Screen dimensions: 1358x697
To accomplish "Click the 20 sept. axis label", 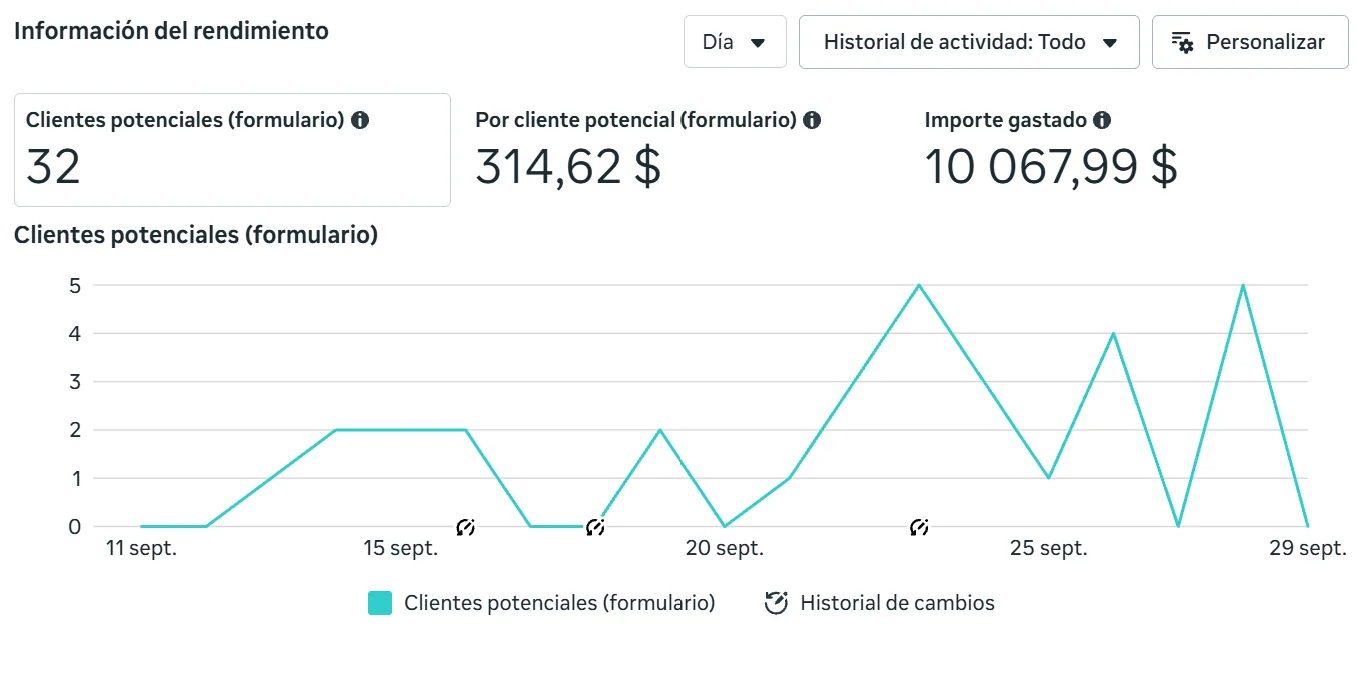I will coord(725,548).
